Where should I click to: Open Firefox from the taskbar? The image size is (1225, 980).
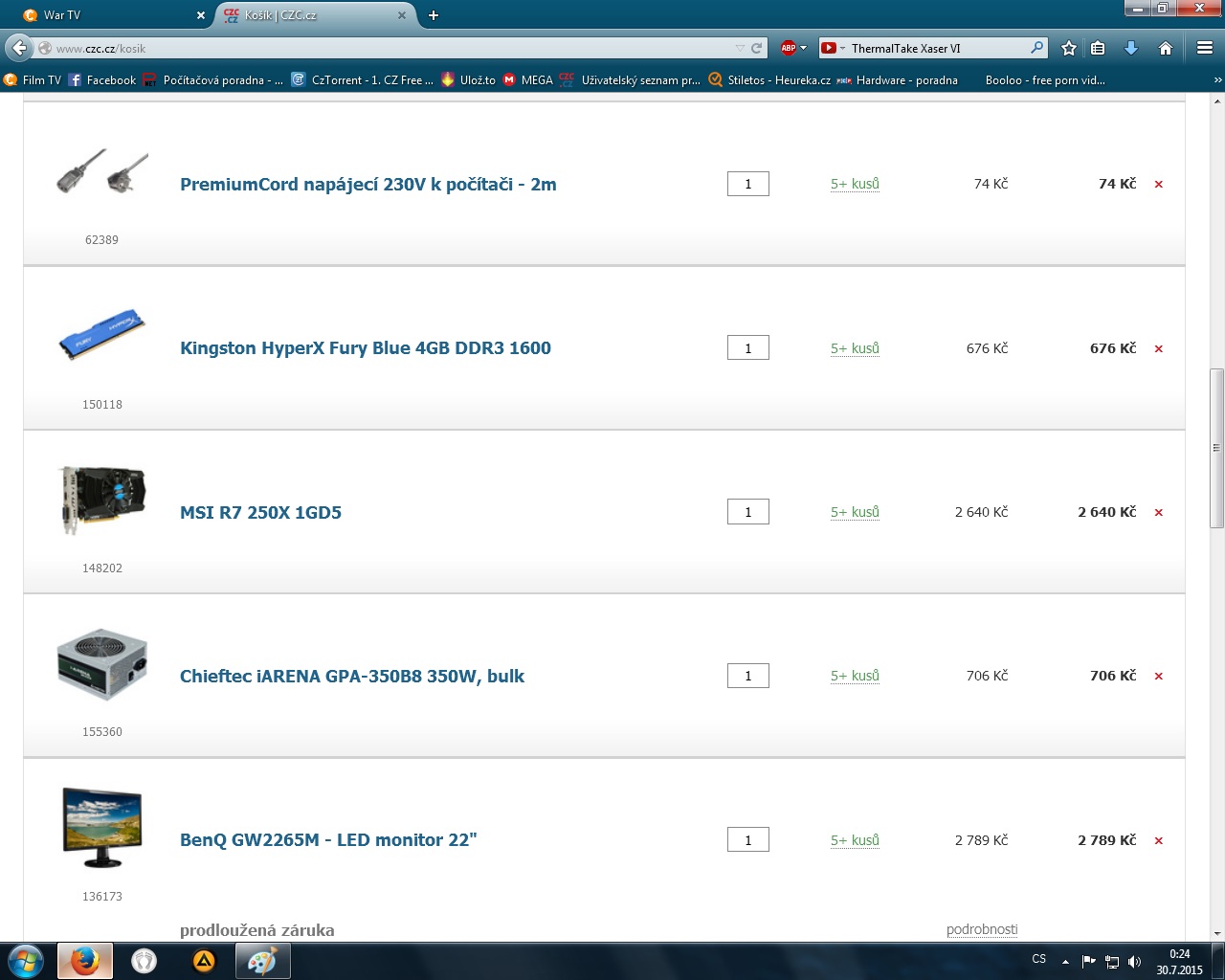(84, 961)
